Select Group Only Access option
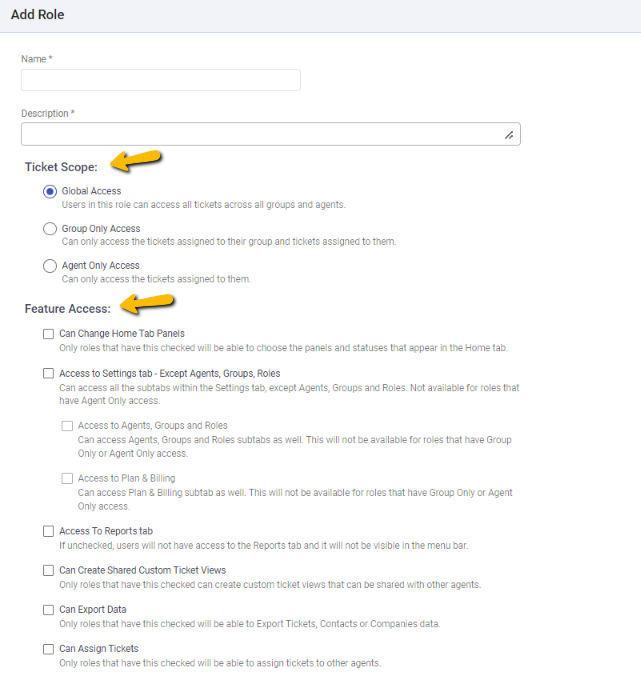 (50, 229)
